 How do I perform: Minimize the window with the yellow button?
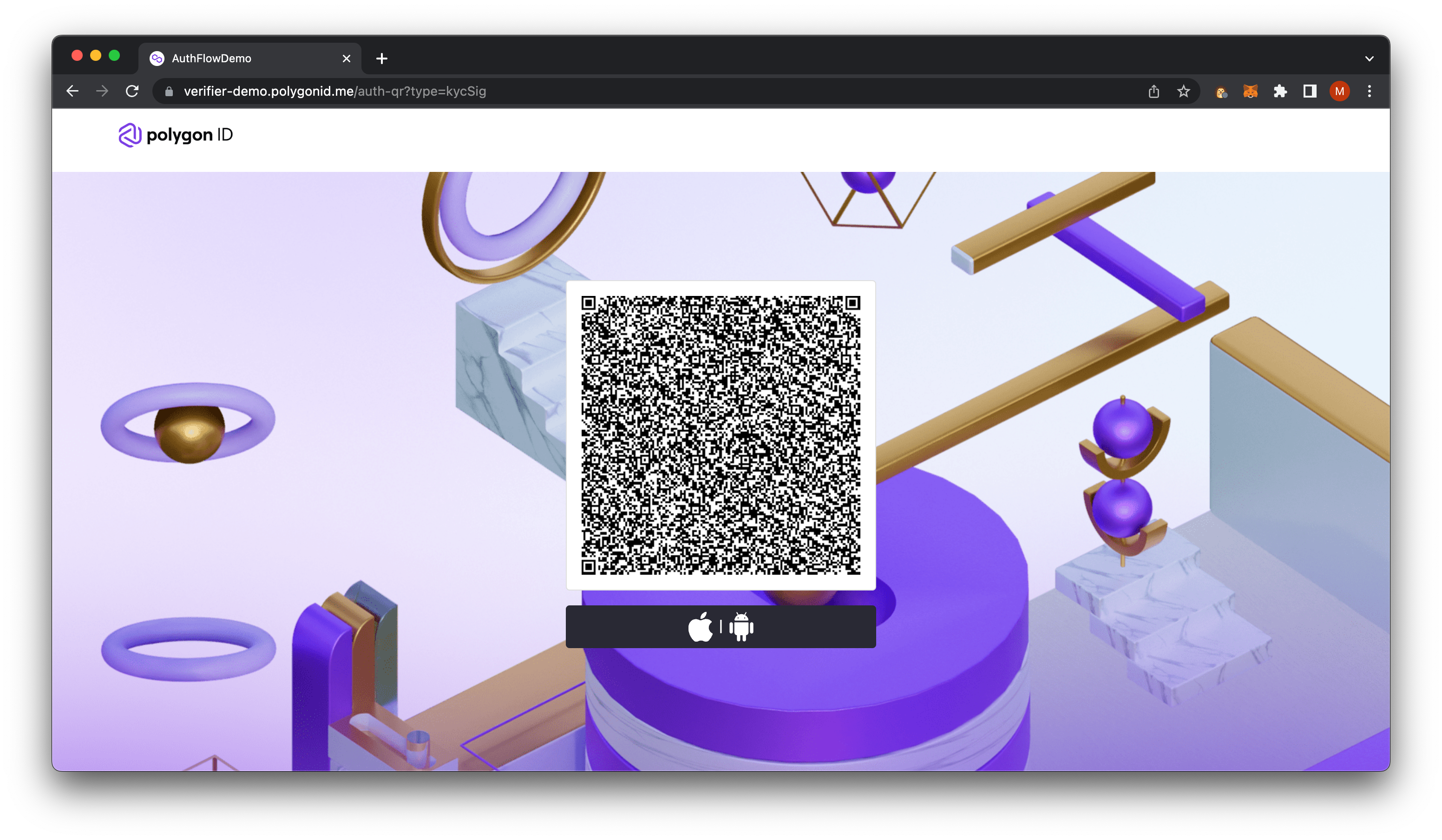96,55
